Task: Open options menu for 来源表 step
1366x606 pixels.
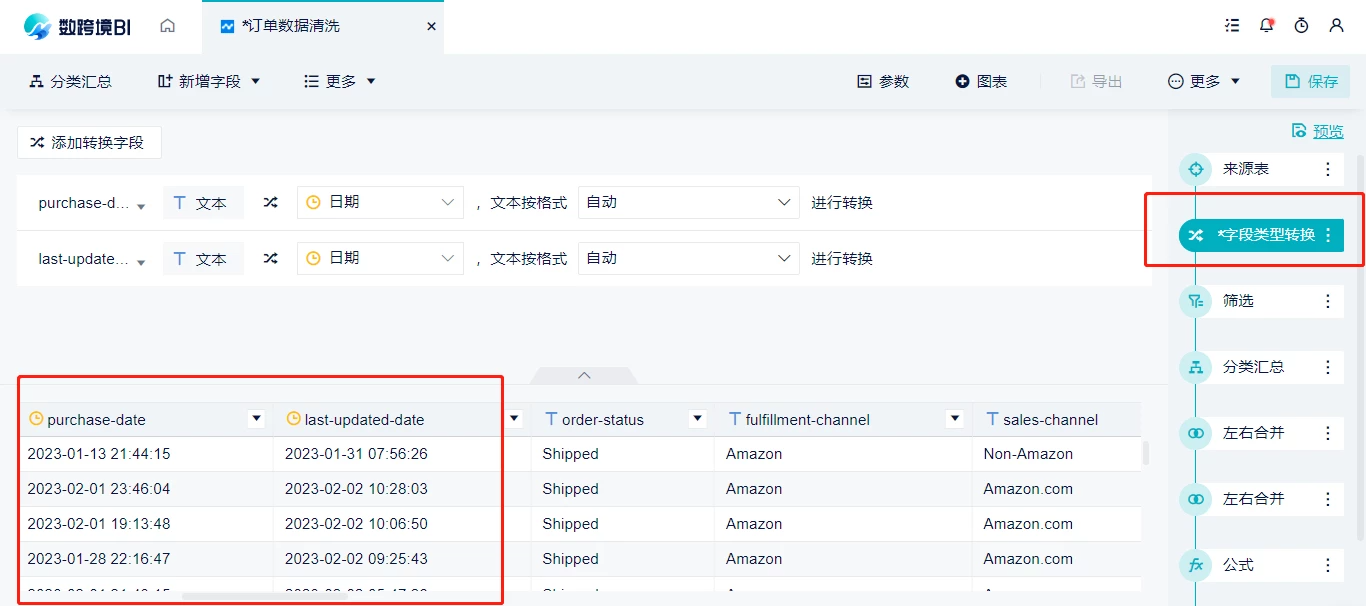Action: click(x=1328, y=169)
